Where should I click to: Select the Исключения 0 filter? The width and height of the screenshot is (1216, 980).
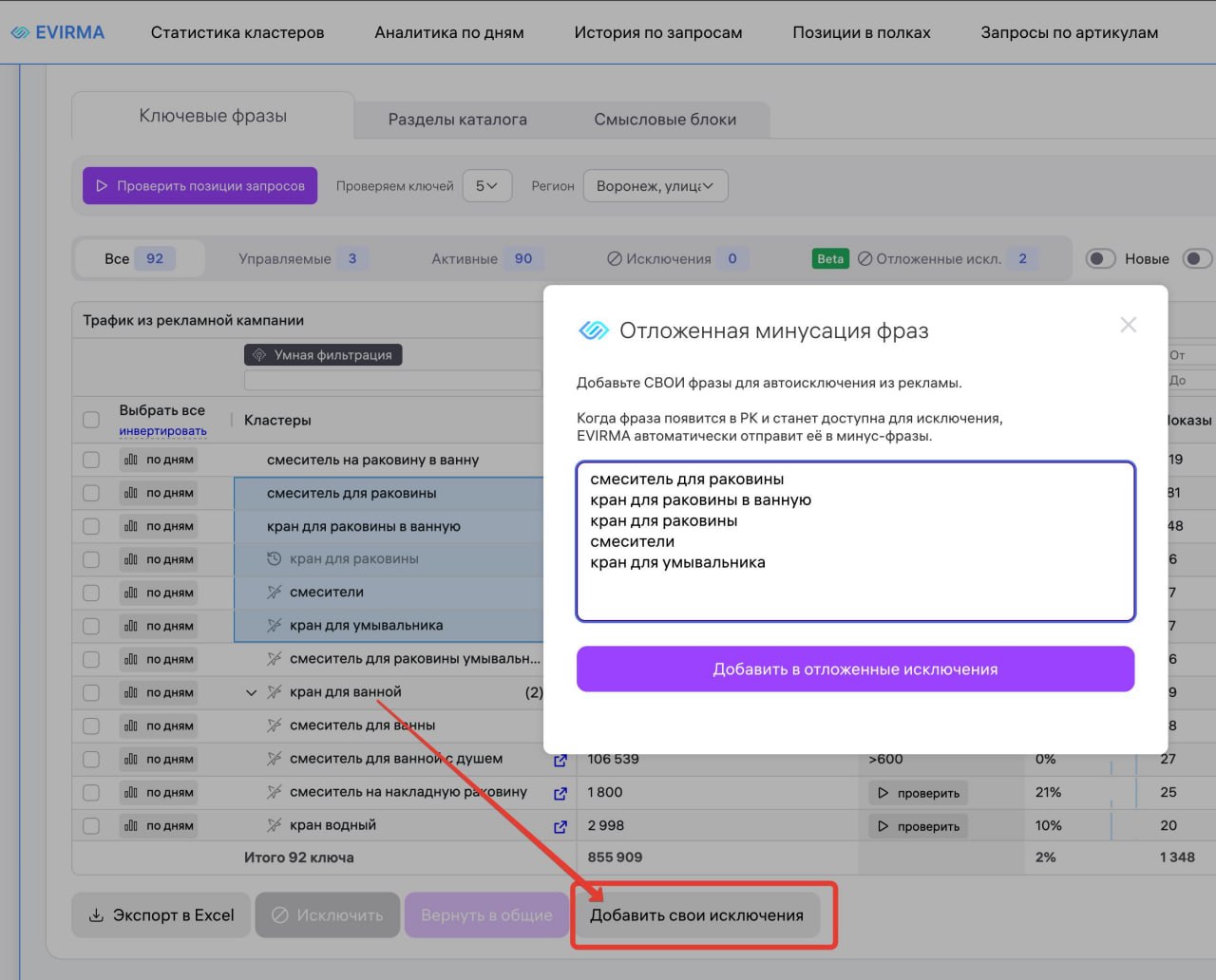point(677,258)
